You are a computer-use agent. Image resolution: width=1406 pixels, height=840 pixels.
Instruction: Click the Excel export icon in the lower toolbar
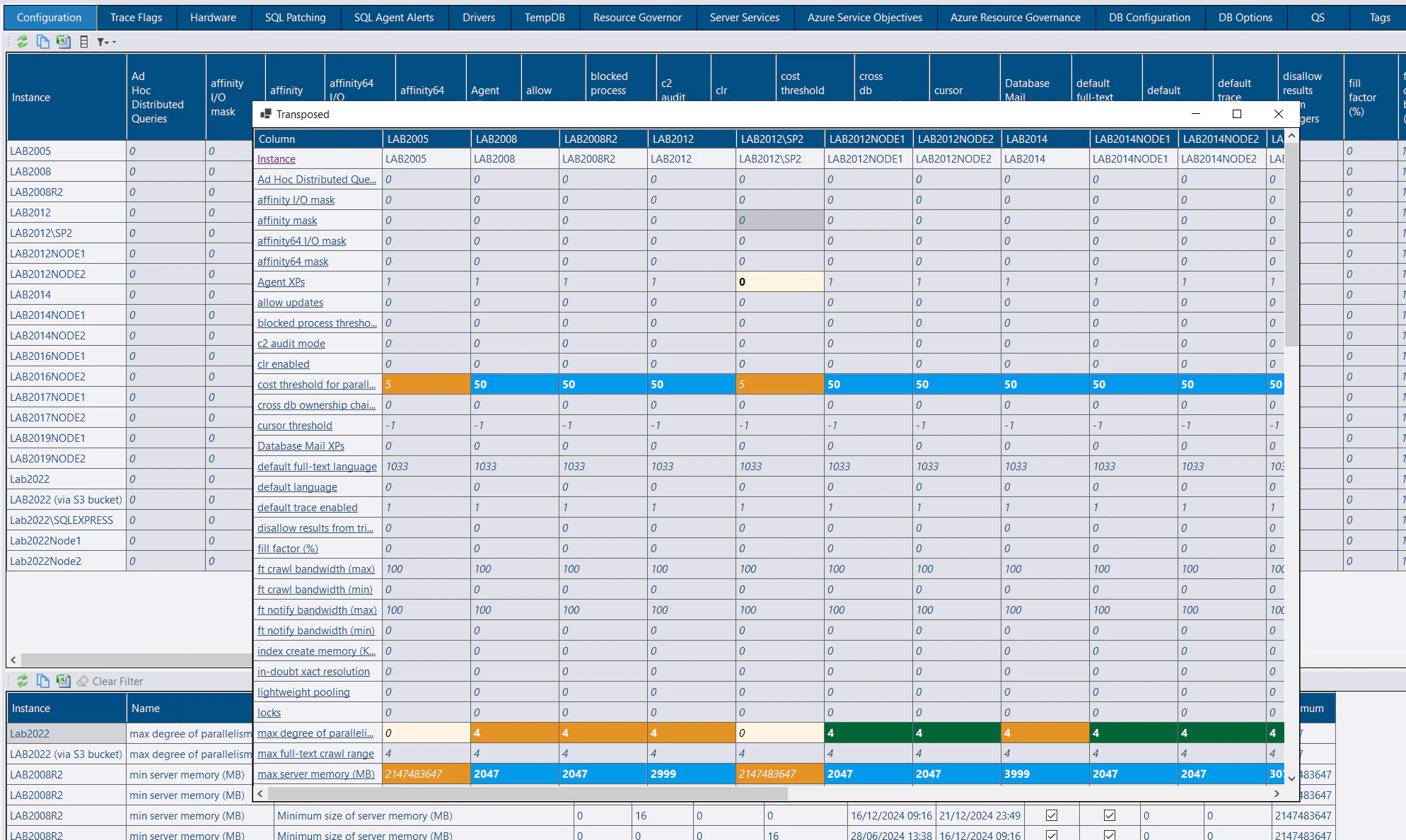[64, 681]
